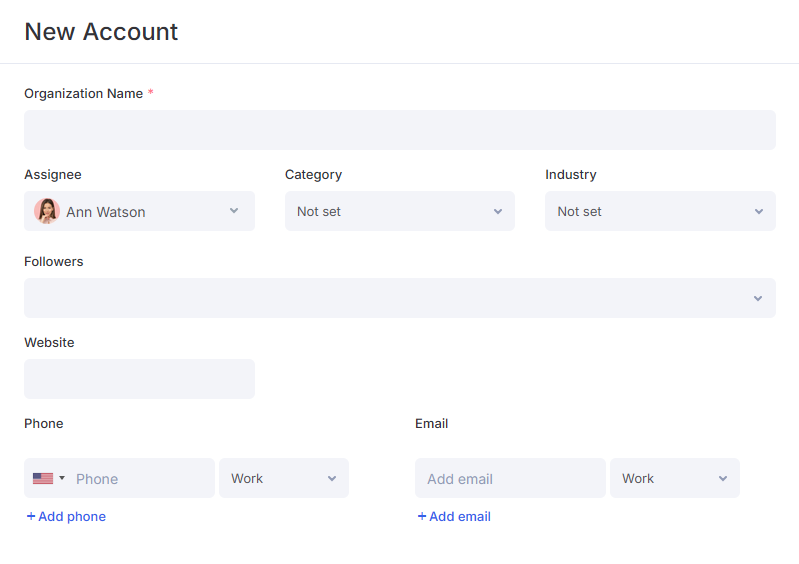The width and height of the screenshot is (799, 564).
Task: Open the Assignee dropdown showing Ann Watson
Action: pyautogui.click(x=139, y=211)
